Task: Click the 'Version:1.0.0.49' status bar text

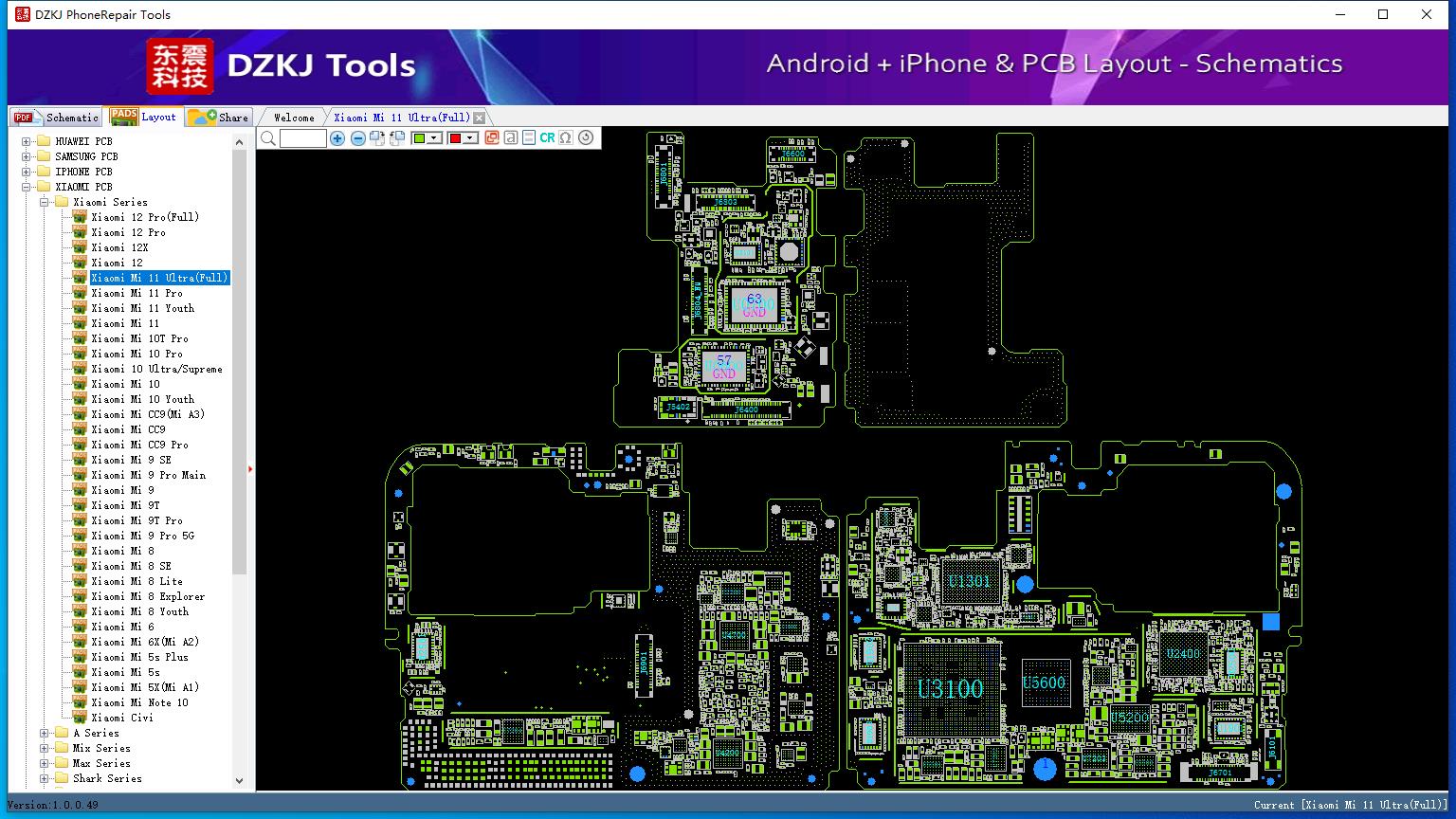Action: [53, 805]
